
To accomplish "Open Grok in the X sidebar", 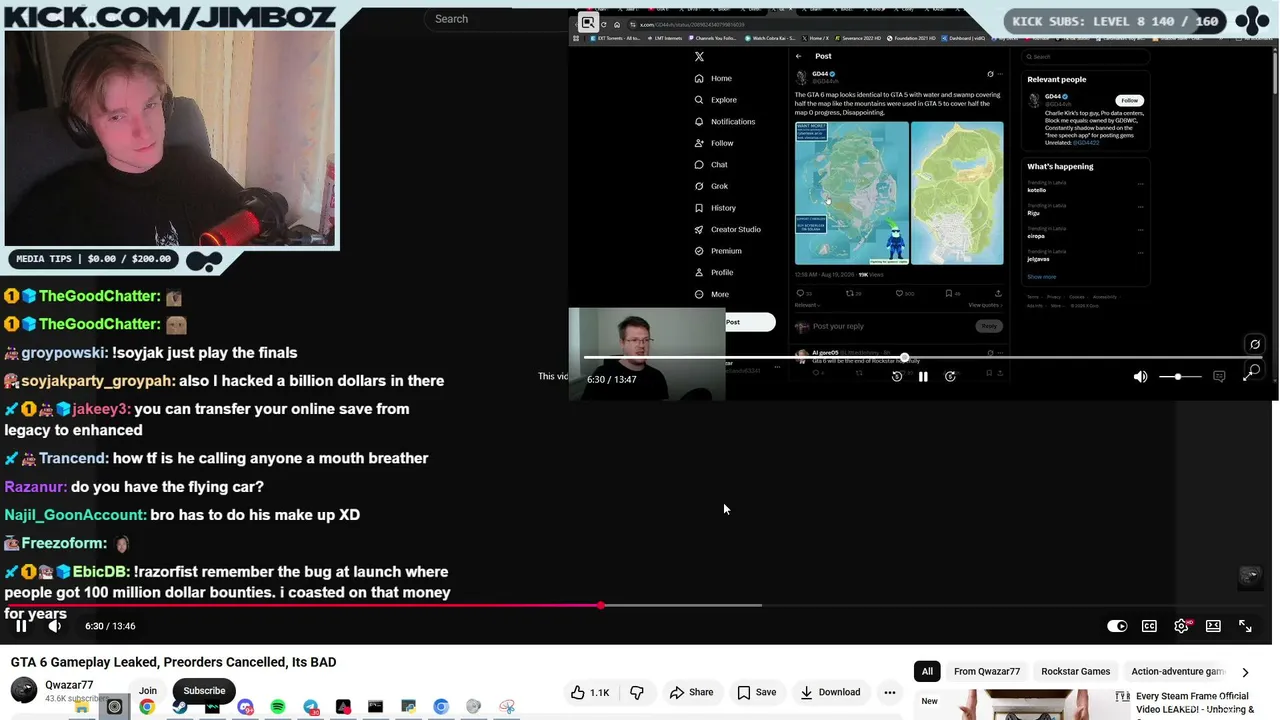I will (711, 186).
